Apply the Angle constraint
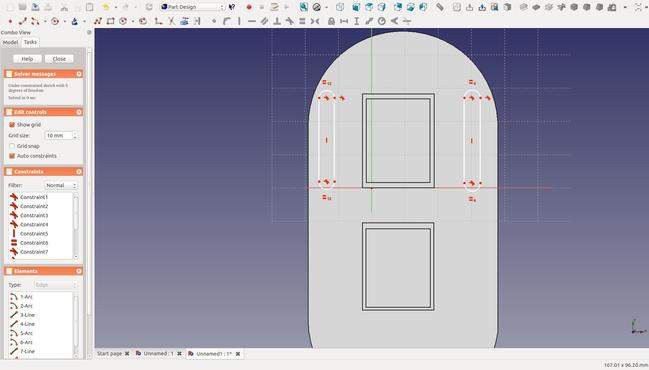This screenshot has width=649, height=370. tap(394, 21)
